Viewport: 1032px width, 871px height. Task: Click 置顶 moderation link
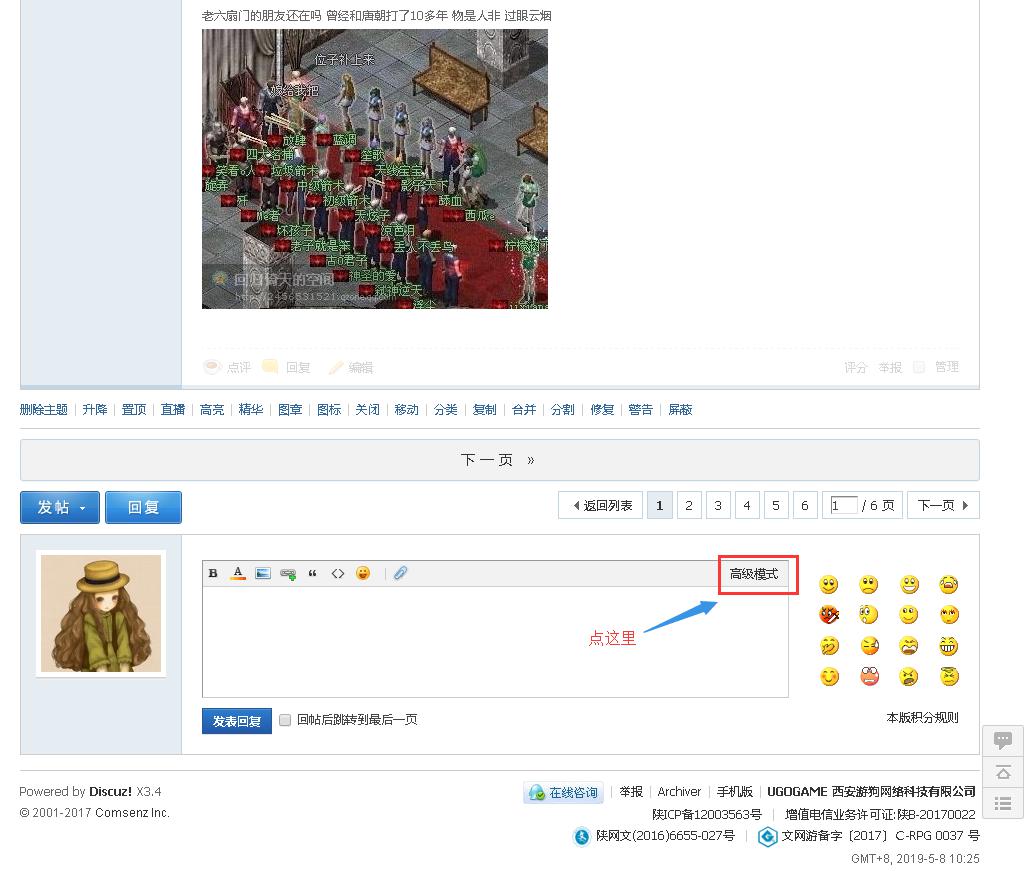134,409
